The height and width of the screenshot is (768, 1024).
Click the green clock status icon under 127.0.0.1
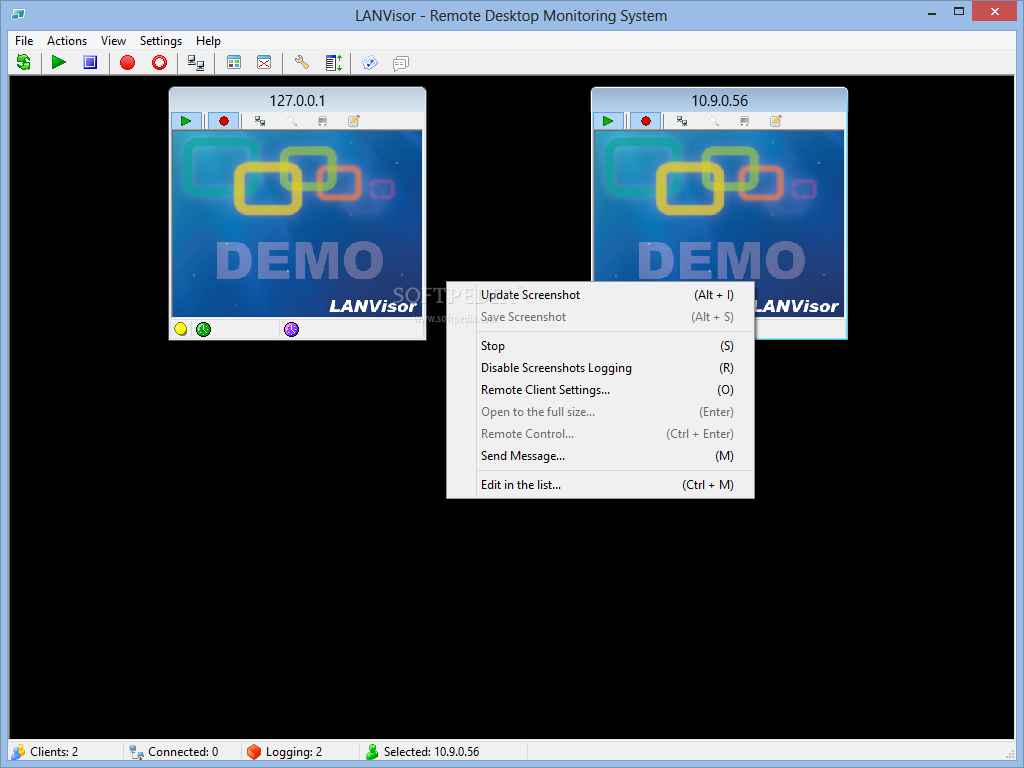pyautogui.click(x=204, y=329)
